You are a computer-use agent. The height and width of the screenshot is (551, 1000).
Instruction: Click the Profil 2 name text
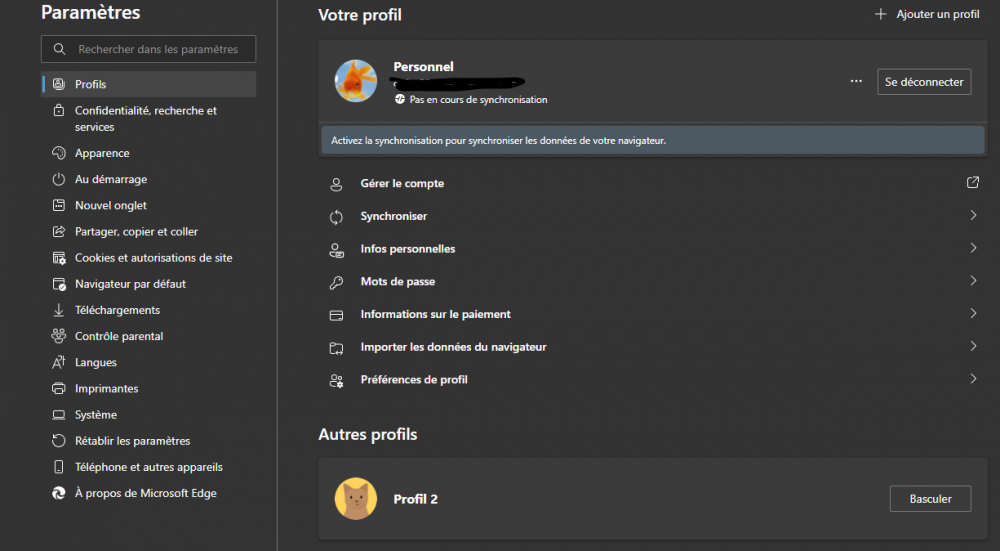(416, 499)
